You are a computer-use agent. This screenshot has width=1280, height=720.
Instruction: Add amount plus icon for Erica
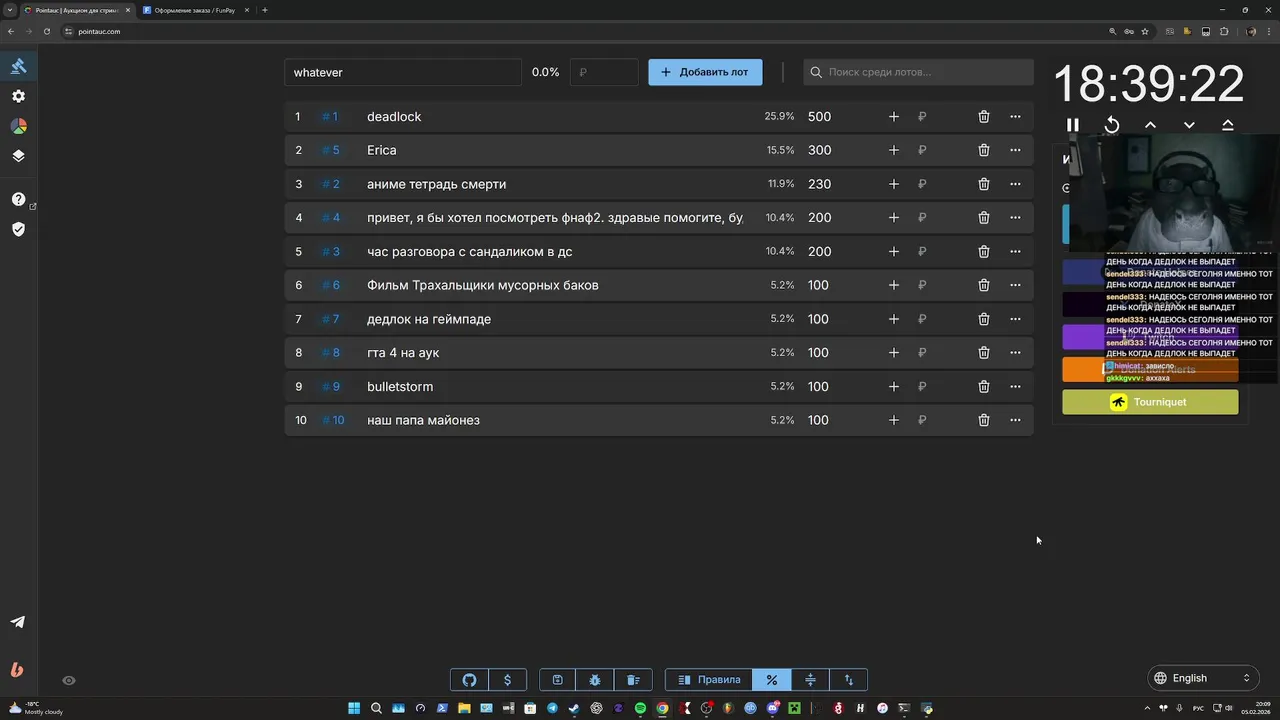point(894,150)
